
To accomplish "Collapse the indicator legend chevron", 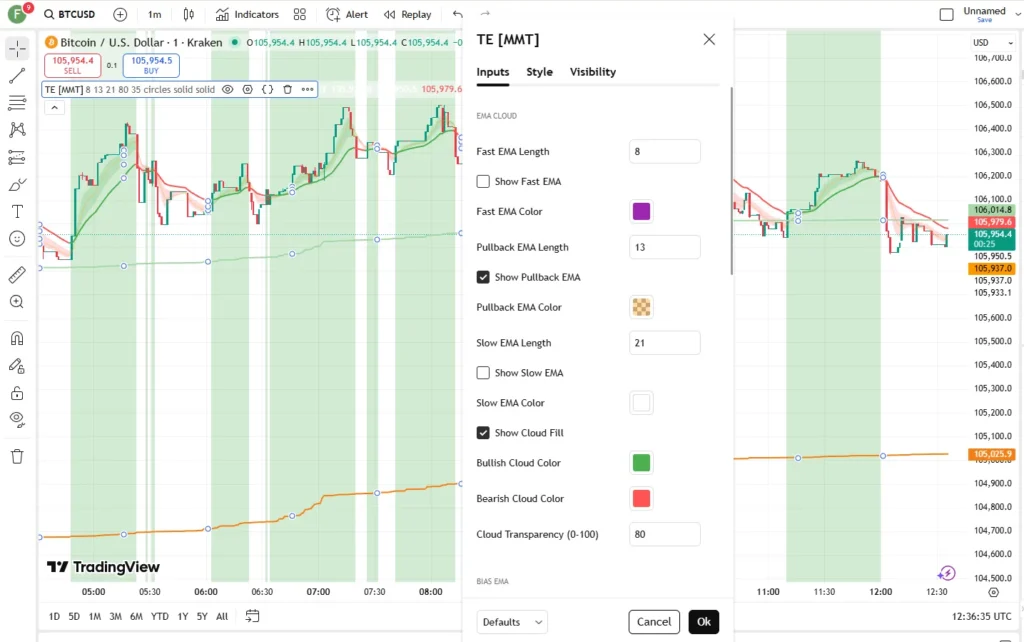I will pos(54,108).
